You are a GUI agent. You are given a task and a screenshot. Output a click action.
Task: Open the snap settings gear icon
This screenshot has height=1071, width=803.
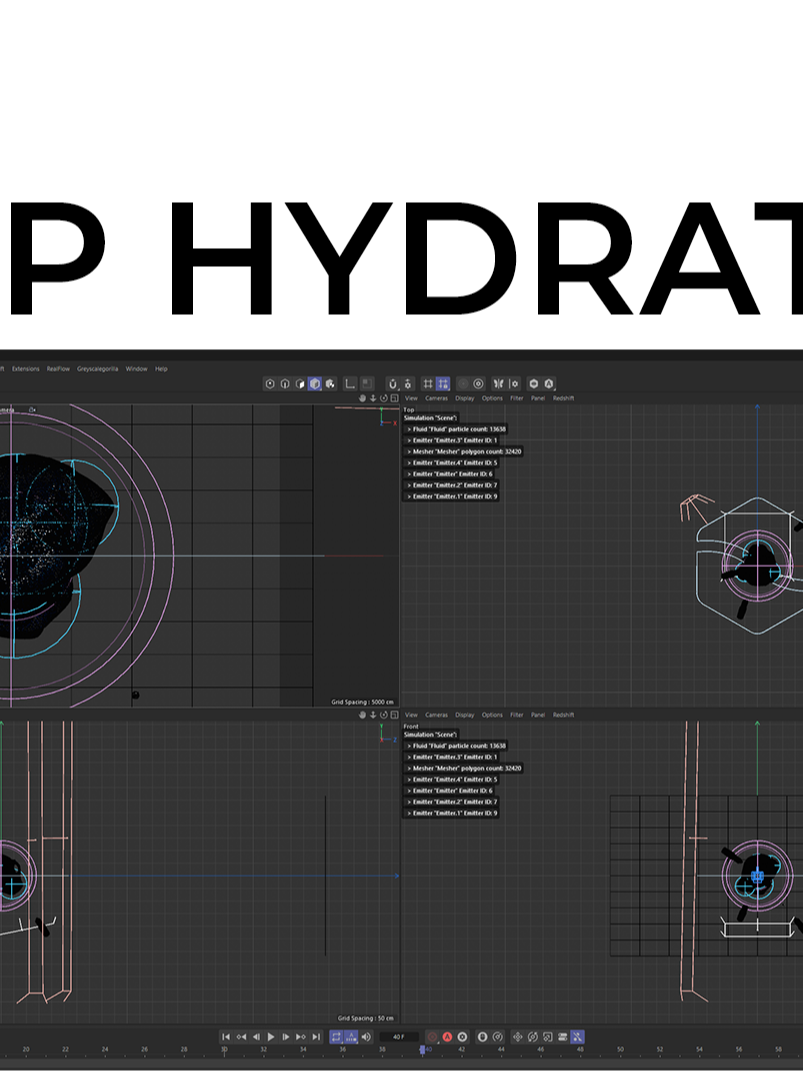click(408, 384)
